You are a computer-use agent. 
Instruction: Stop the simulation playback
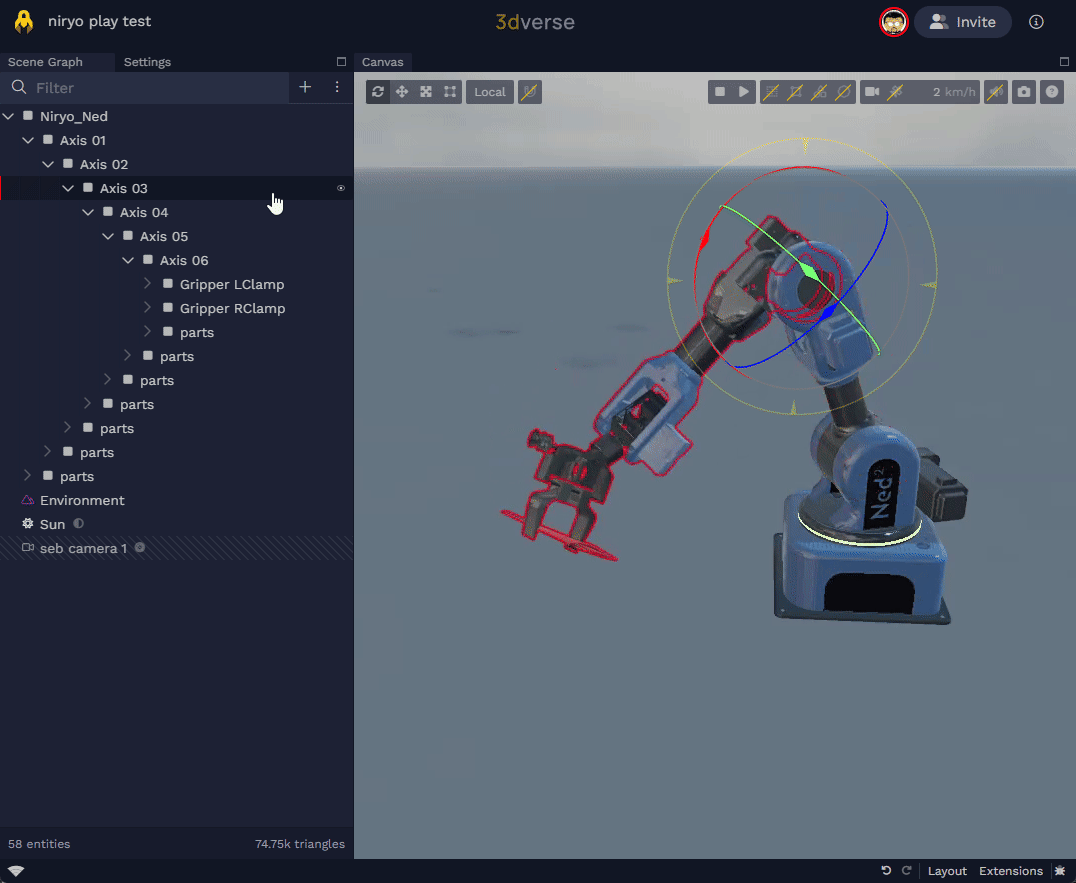[x=719, y=92]
